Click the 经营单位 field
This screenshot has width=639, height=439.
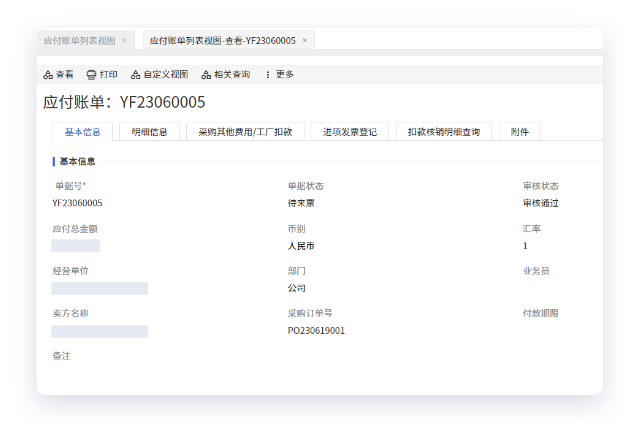point(99,288)
